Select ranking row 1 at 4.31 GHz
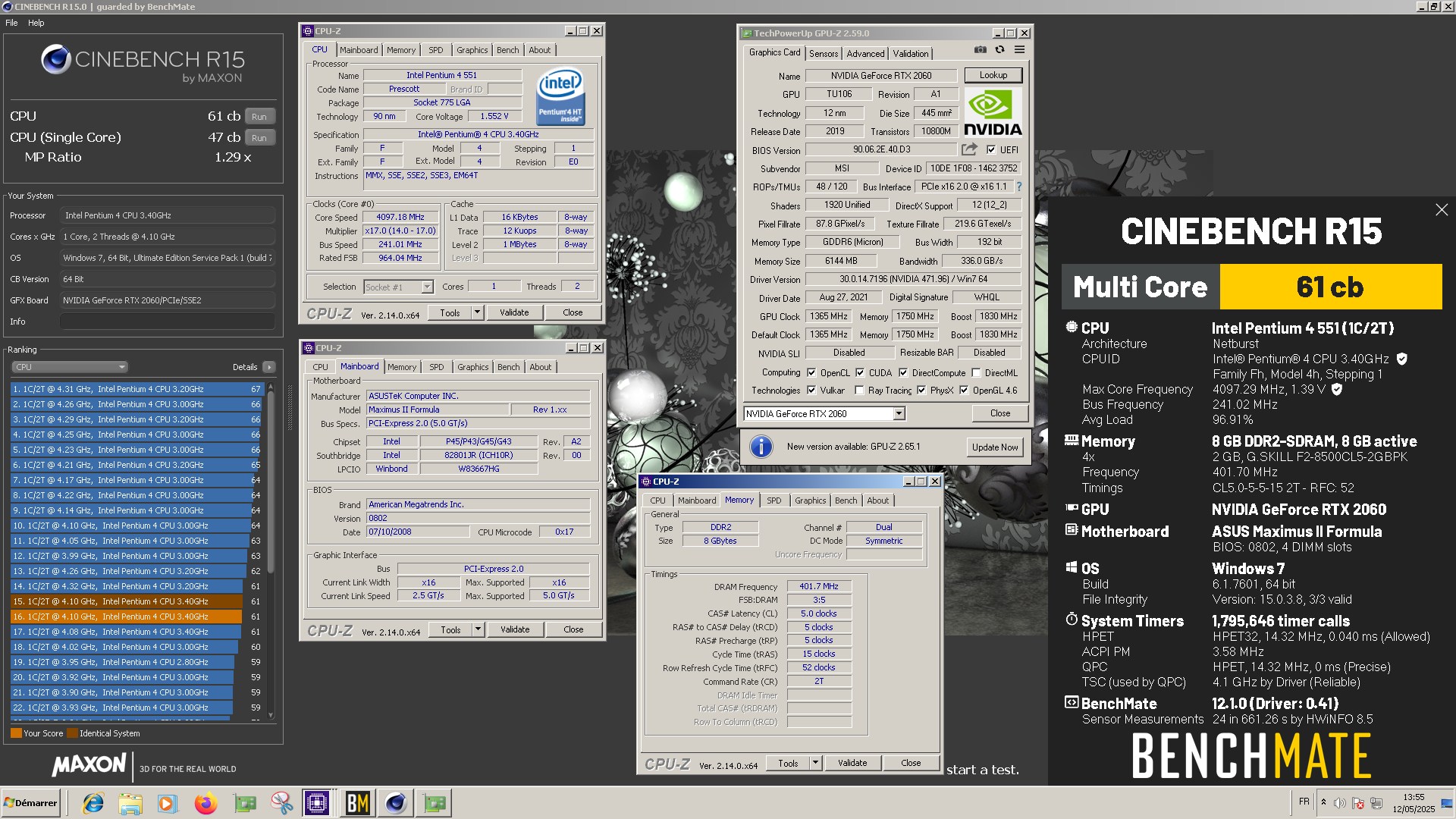 tap(136, 389)
